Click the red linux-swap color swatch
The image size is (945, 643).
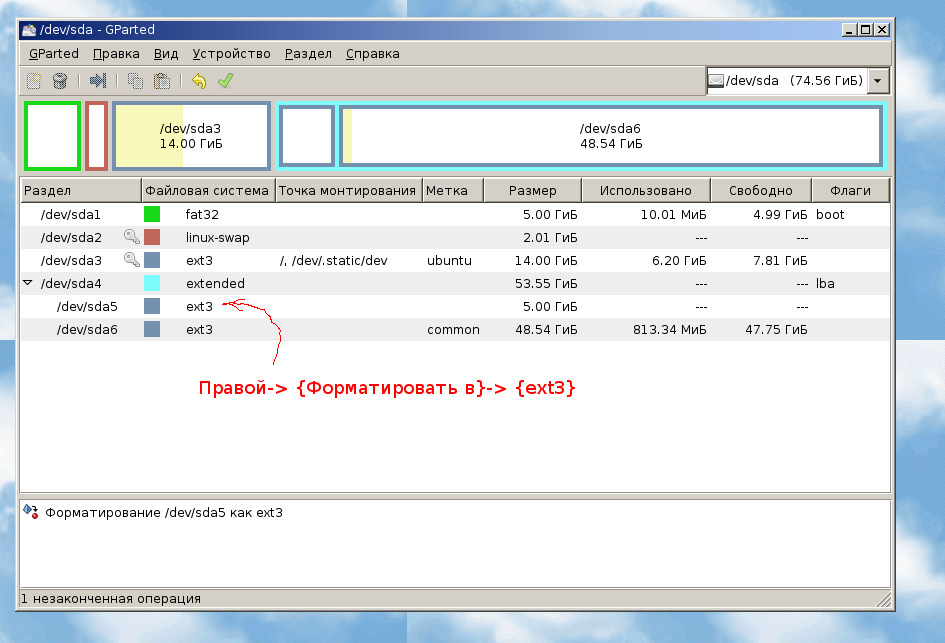pyautogui.click(x=152, y=237)
